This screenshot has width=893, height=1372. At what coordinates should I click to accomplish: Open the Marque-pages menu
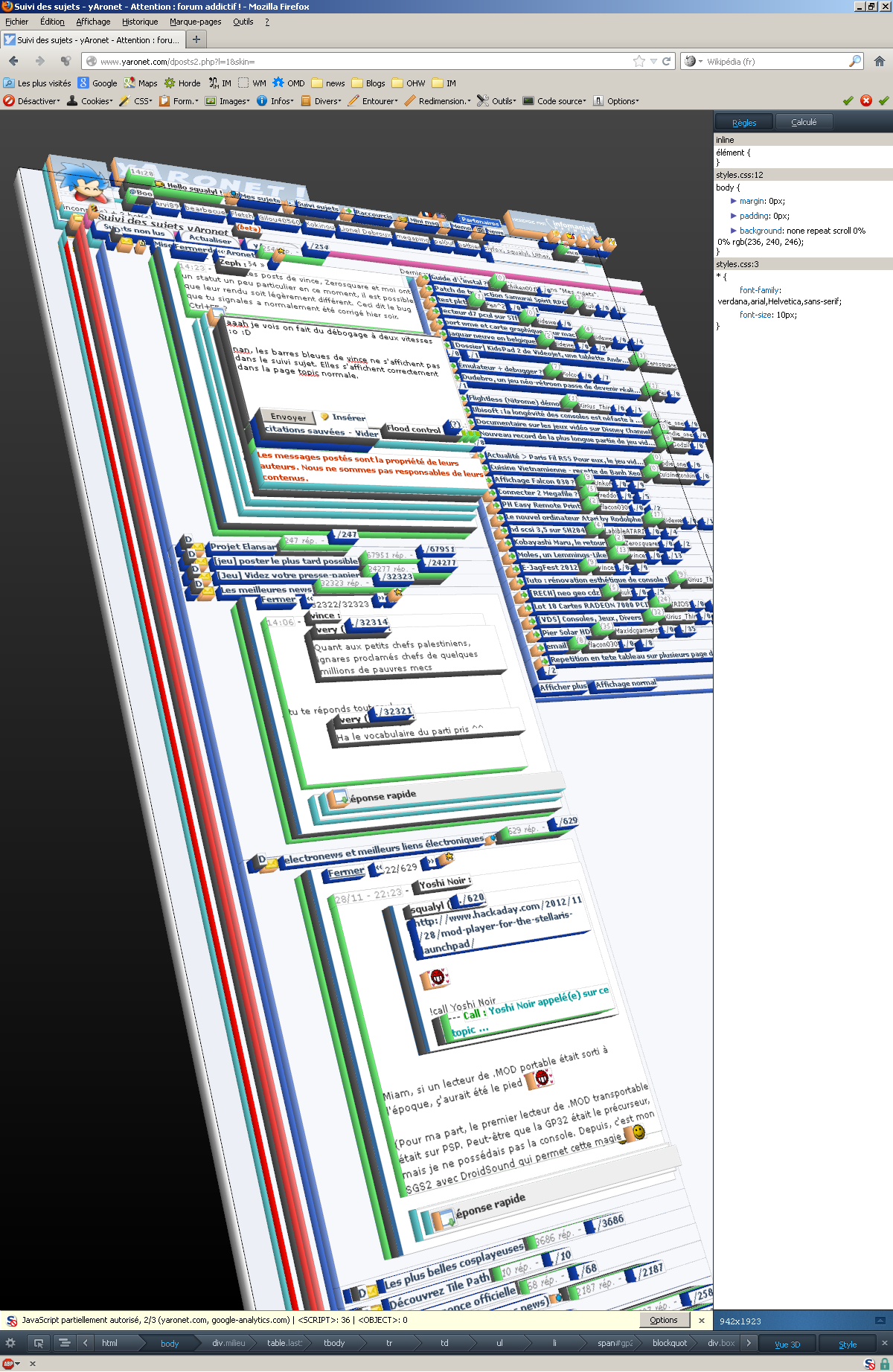coord(195,22)
